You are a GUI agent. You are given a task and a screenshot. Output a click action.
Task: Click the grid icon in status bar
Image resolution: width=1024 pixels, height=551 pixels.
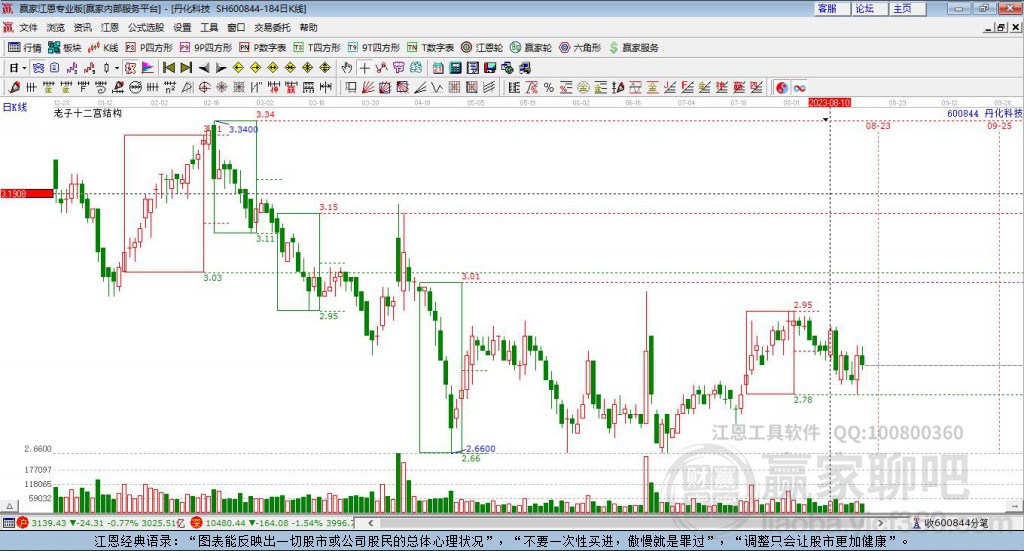click(x=8, y=523)
